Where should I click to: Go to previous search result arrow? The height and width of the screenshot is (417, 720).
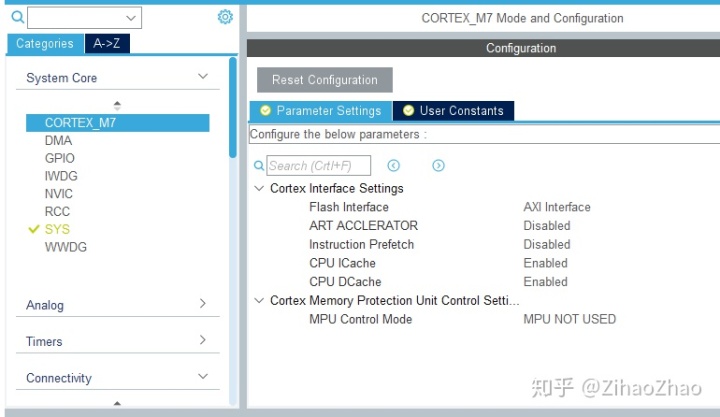pyautogui.click(x=394, y=165)
